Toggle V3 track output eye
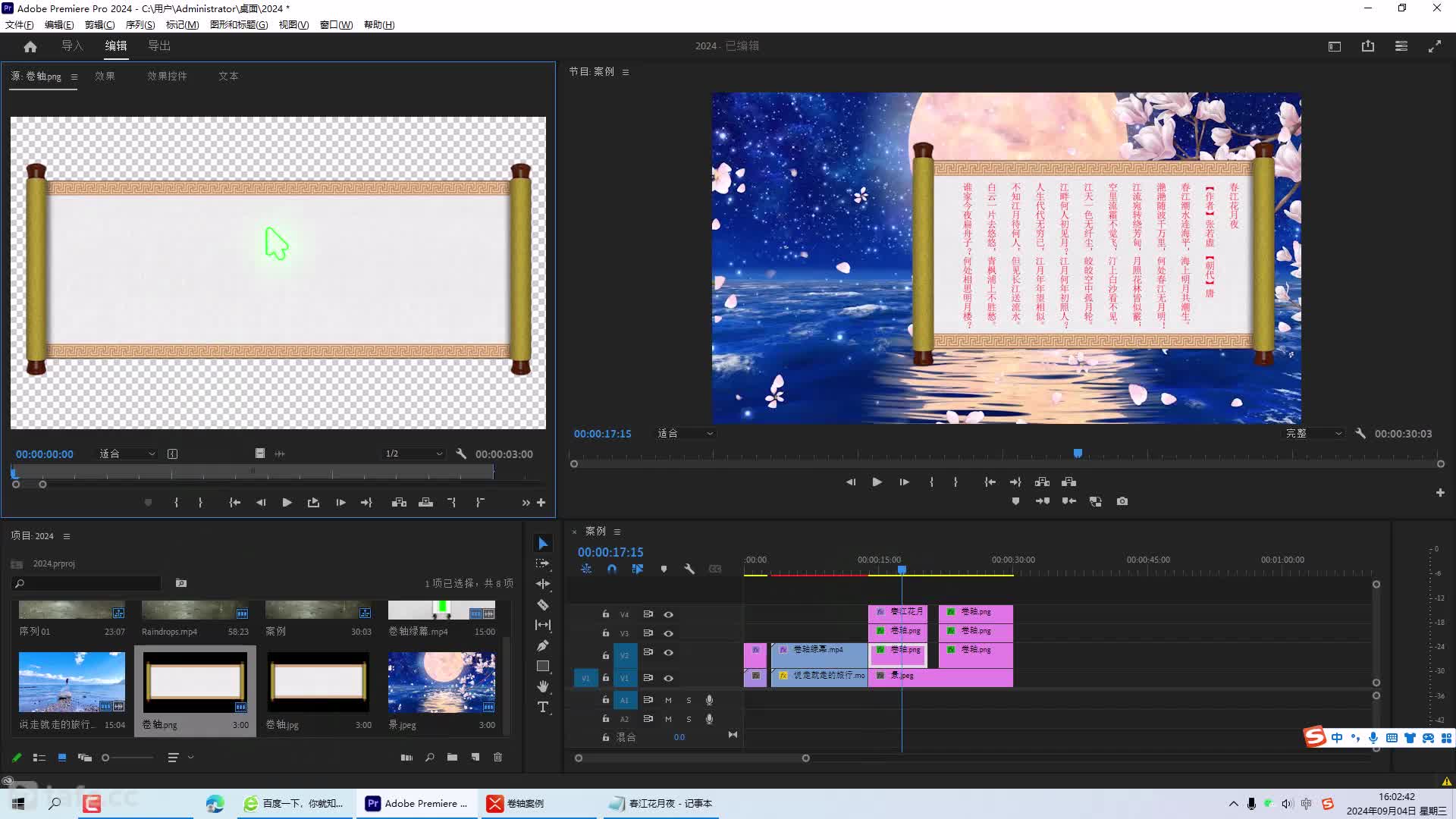This screenshot has height=819, width=1456. pyautogui.click(x=669, y=633)
